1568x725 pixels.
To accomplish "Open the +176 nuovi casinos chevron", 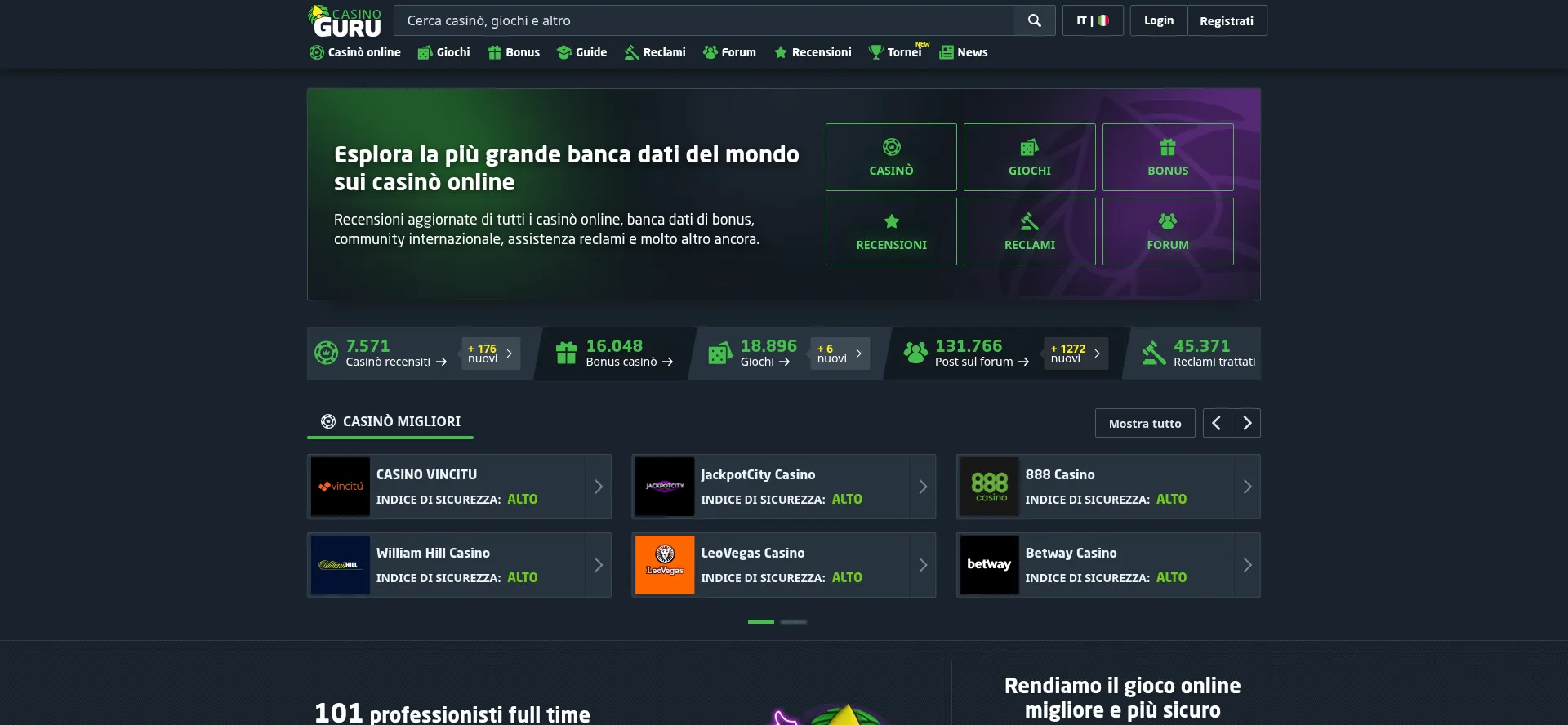I will (508, 354).
